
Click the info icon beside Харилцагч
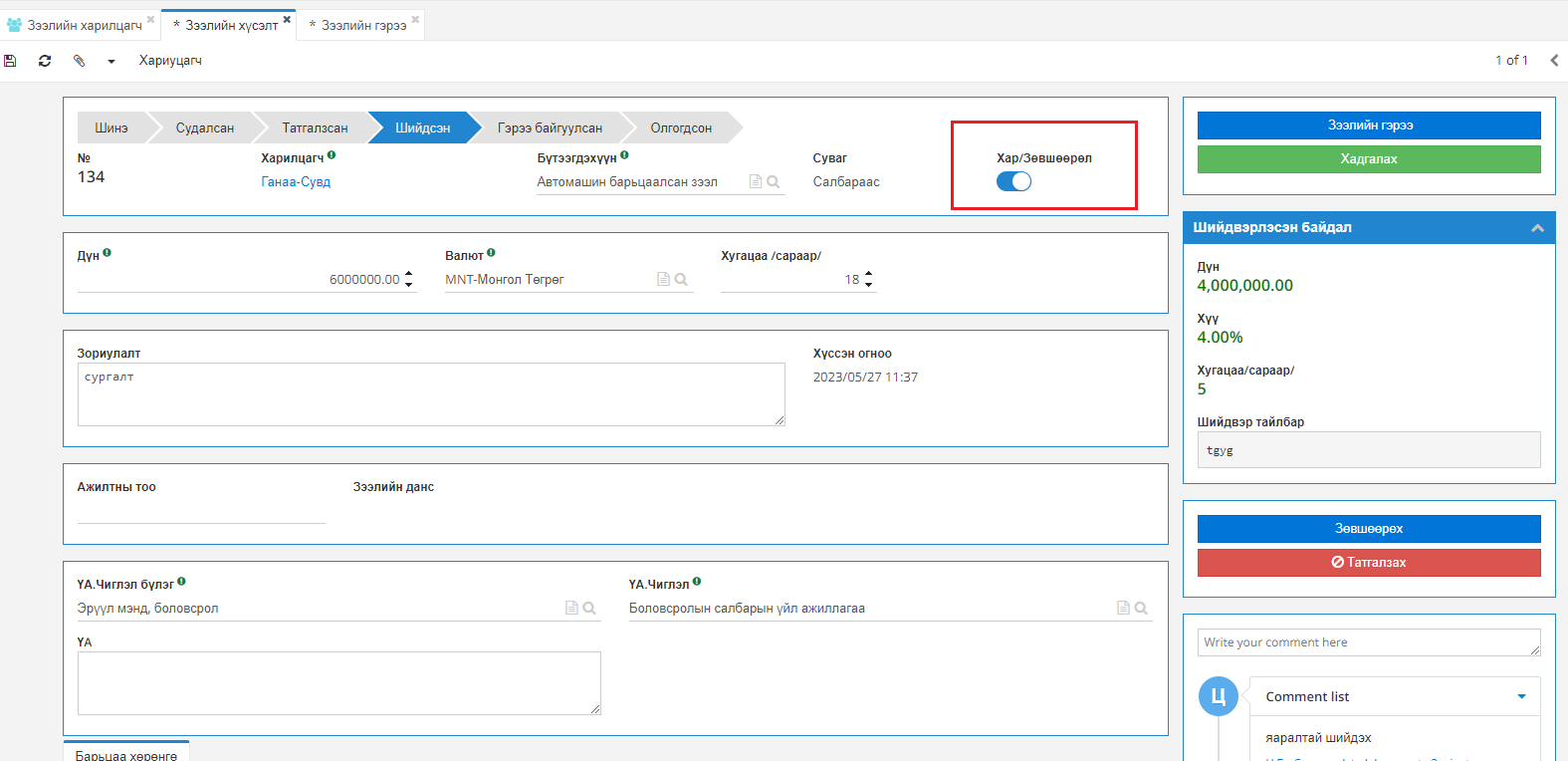(332, 155)
